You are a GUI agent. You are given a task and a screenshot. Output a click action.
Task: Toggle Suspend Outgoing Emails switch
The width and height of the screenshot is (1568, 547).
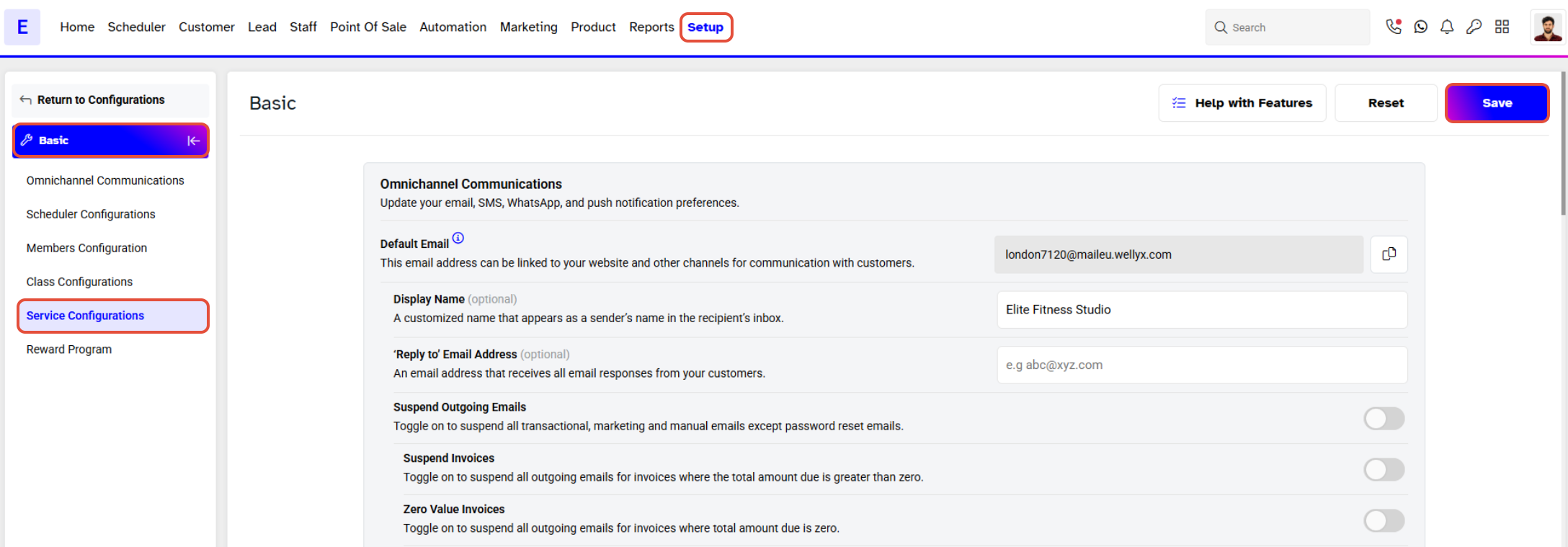tap(1384, 418)
